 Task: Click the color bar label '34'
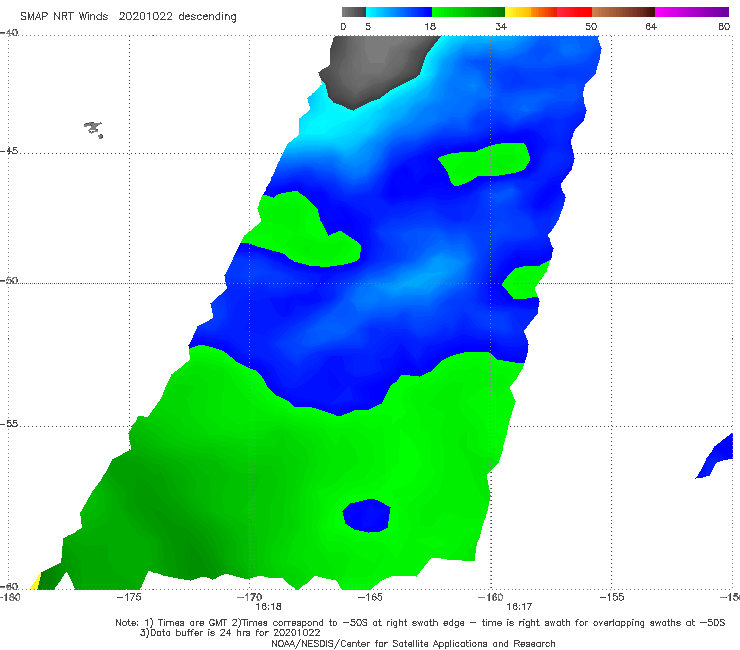tap(501, 27)
